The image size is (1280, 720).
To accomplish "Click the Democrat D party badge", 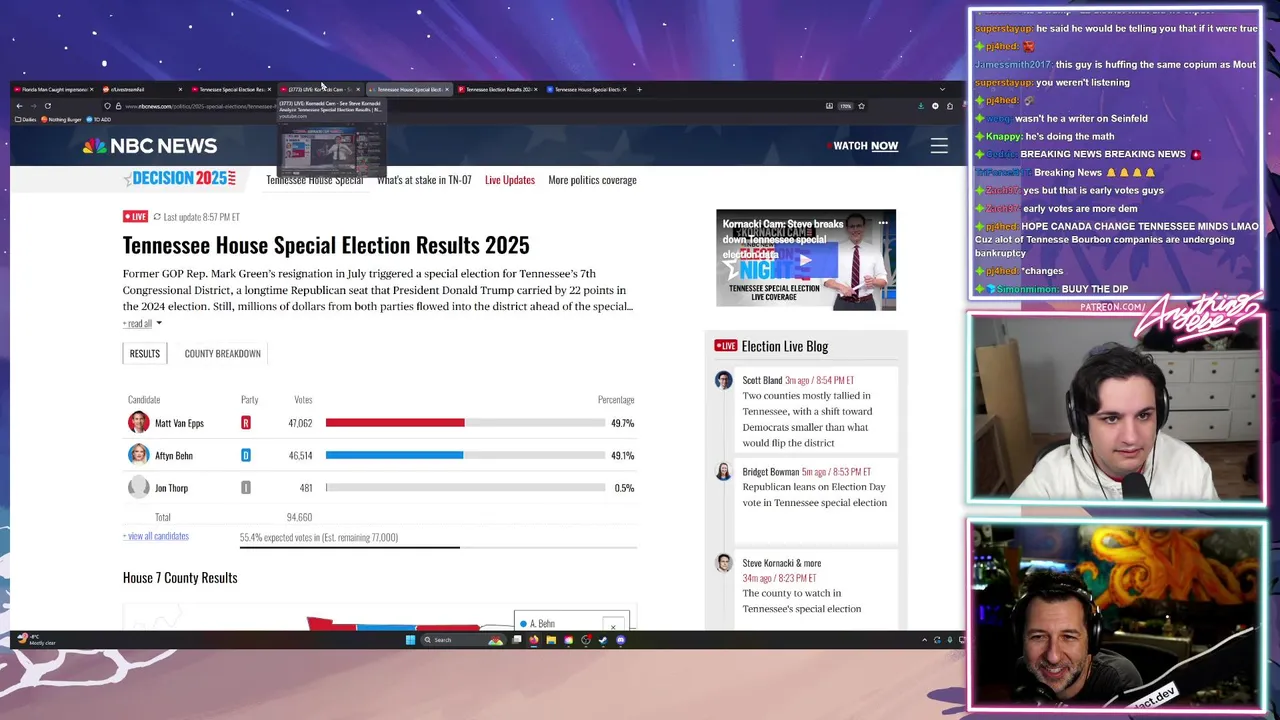I will tap(245, 455).
